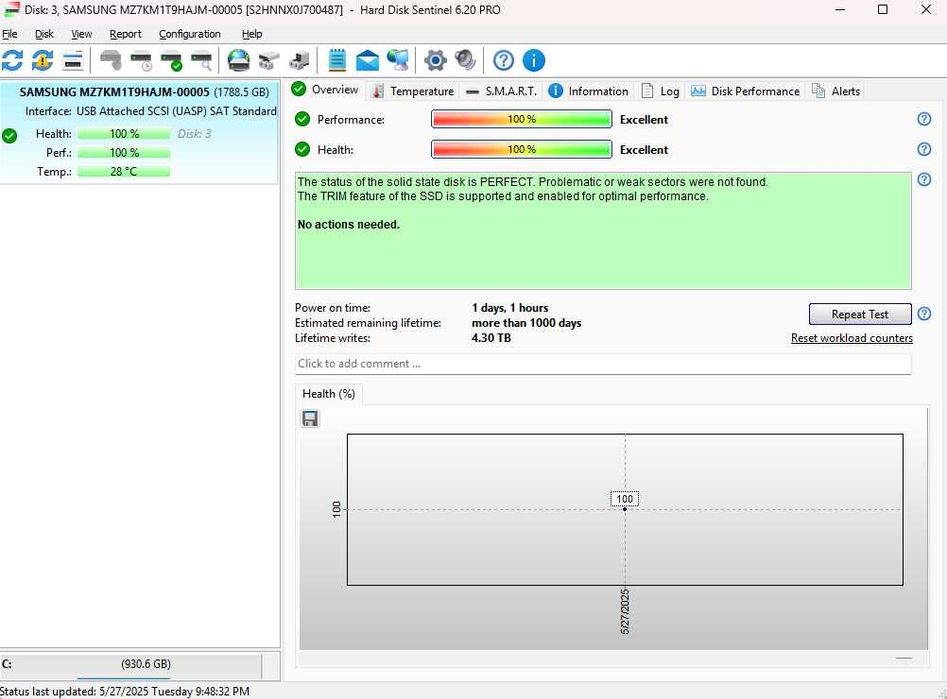The width and height of the screenshot is (947, 699).
Task: Click the 'Status last updated' status bar text
Action: [124, 691]
